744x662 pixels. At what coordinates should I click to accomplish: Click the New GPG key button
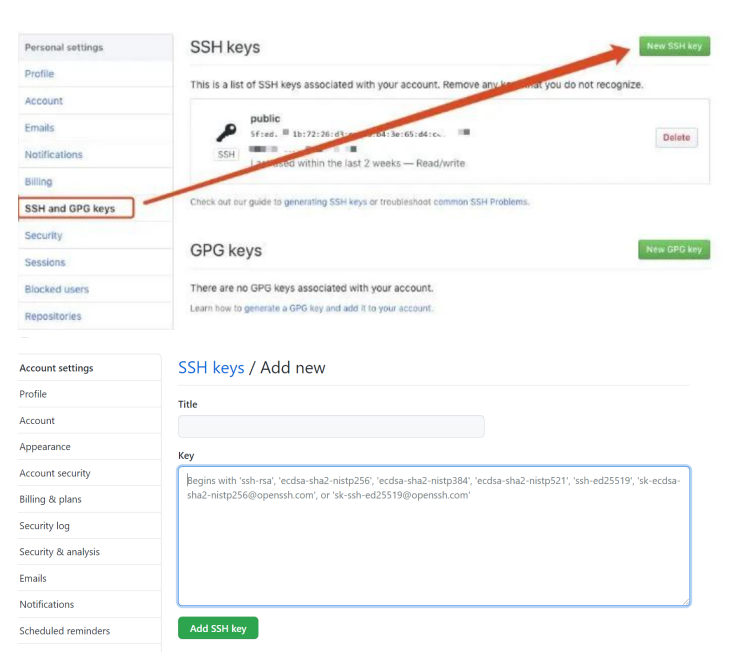coord(674,249)
